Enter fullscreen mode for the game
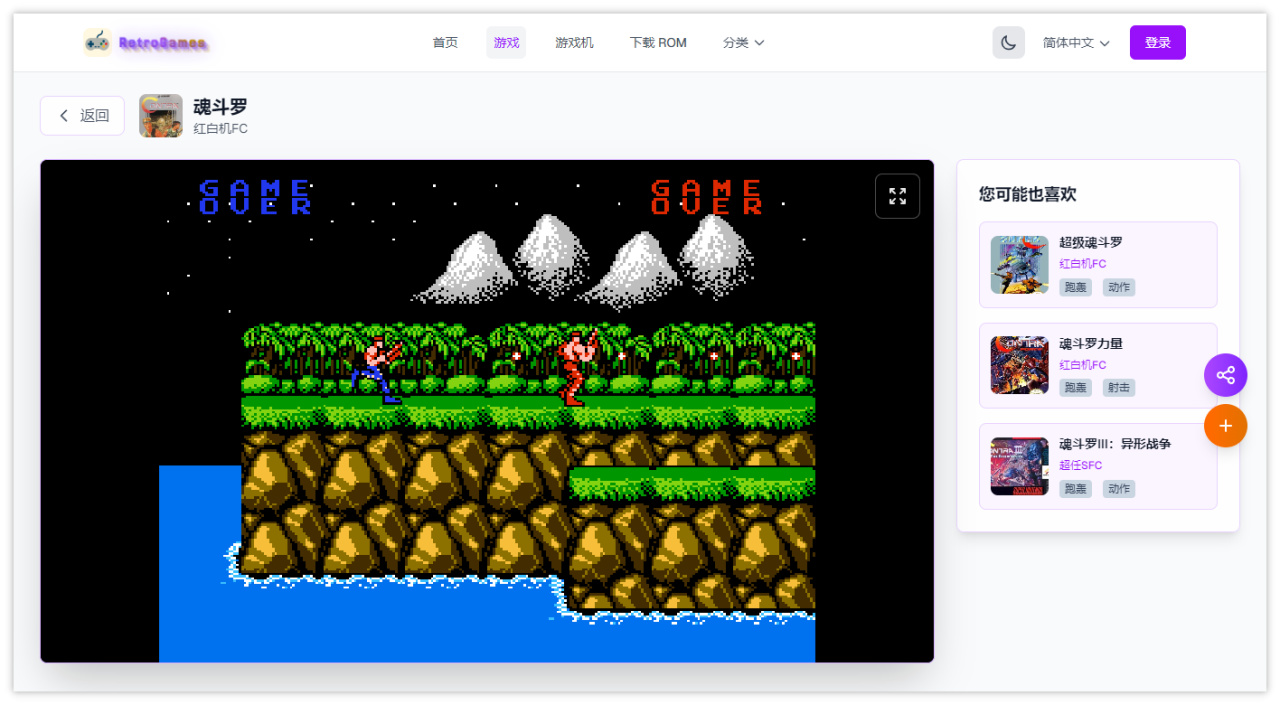Screen dimensions: 1280x705 897,196
